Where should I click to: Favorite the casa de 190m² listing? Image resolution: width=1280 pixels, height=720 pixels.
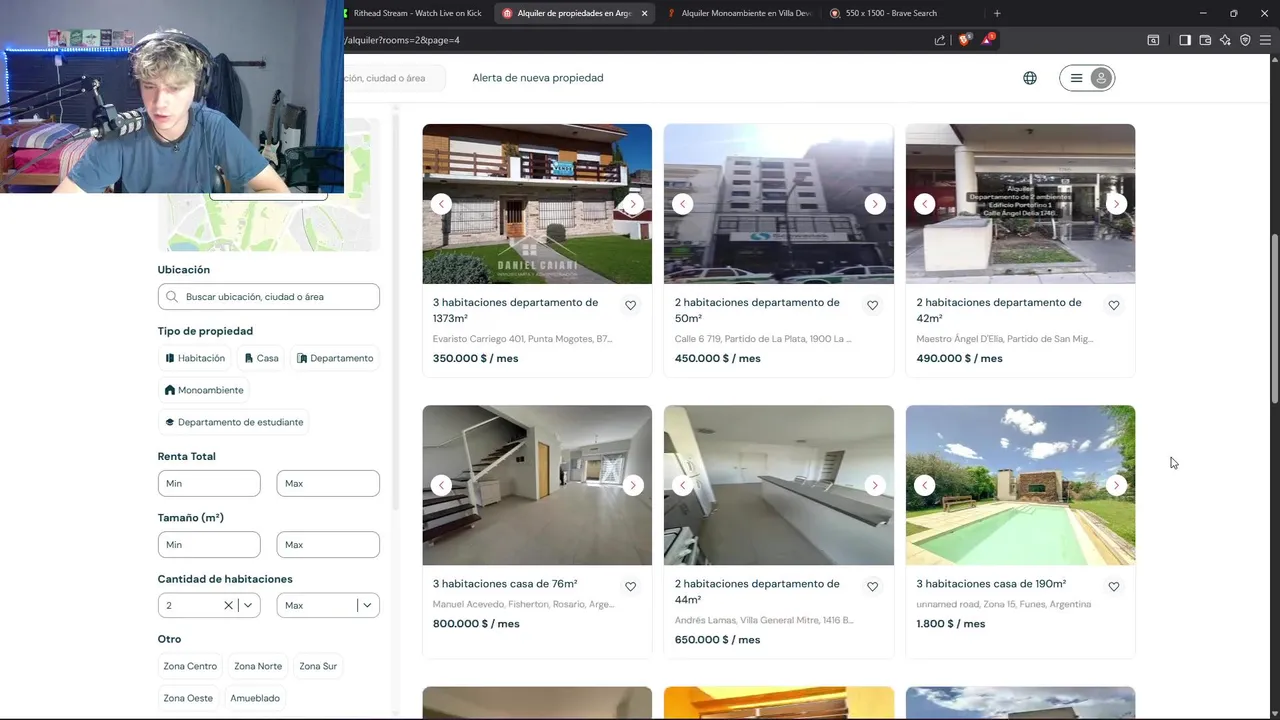pos(1114,587)
